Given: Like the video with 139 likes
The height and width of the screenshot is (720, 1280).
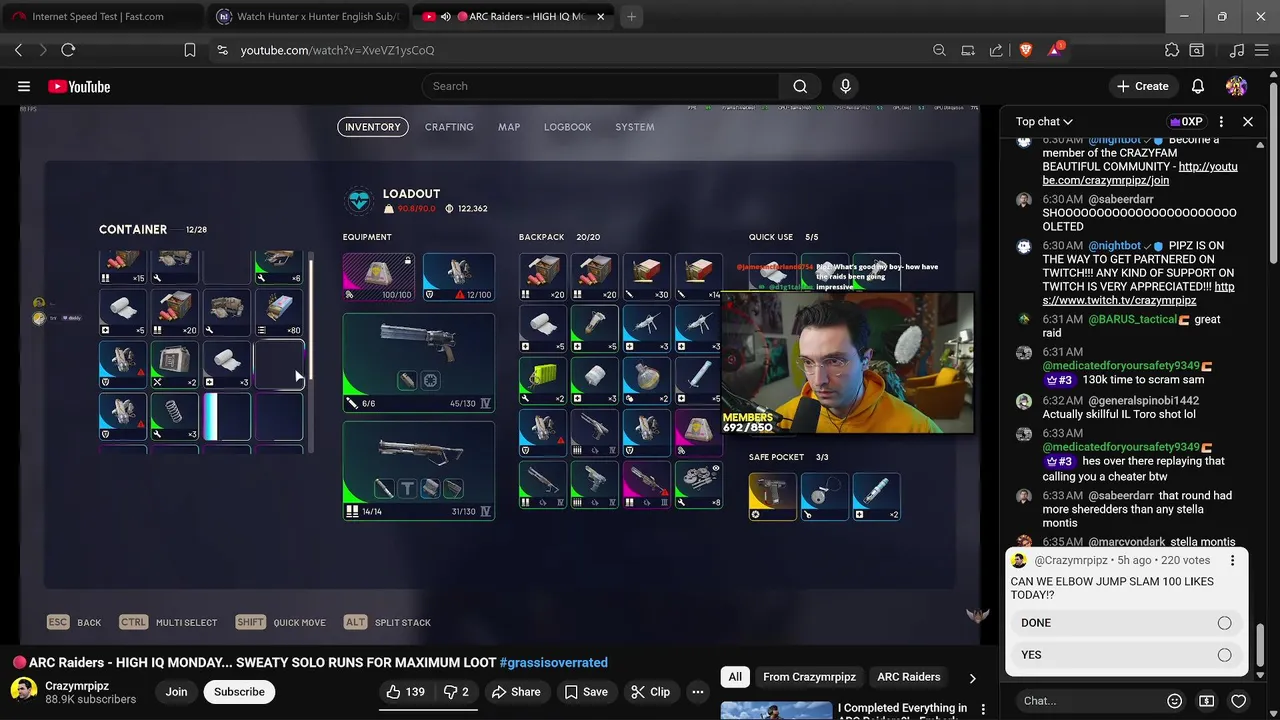Looking at the screenshot, I should pos(406,692).
